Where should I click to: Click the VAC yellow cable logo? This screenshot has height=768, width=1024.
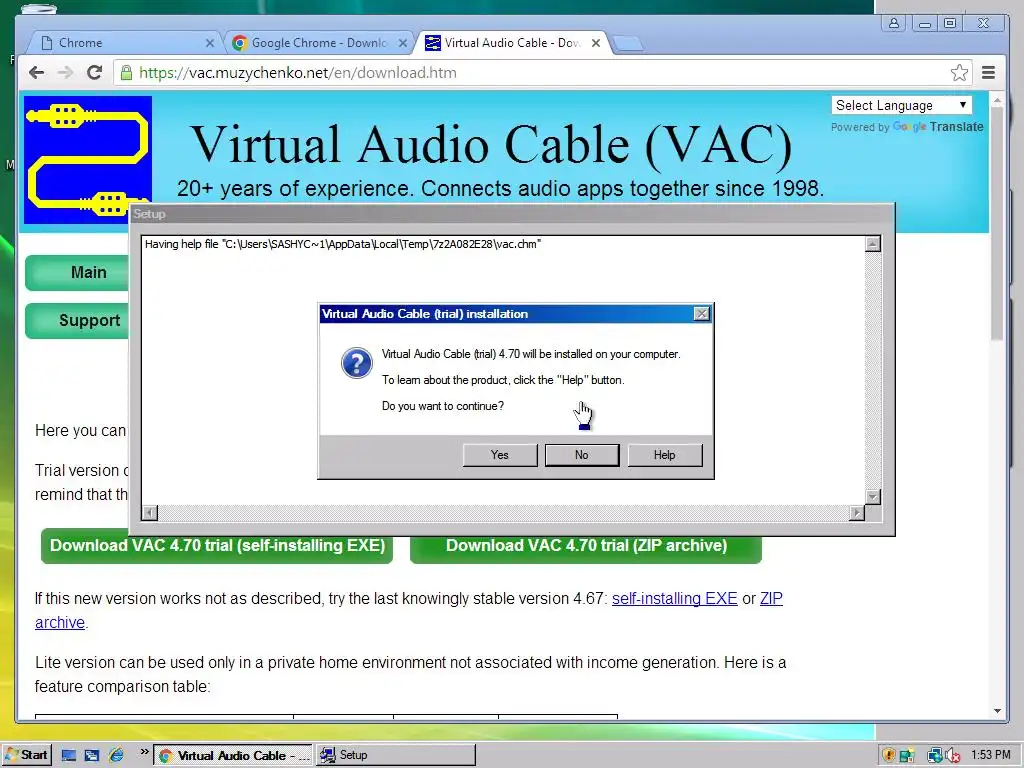pyautogui.click(x=88, y=159)
